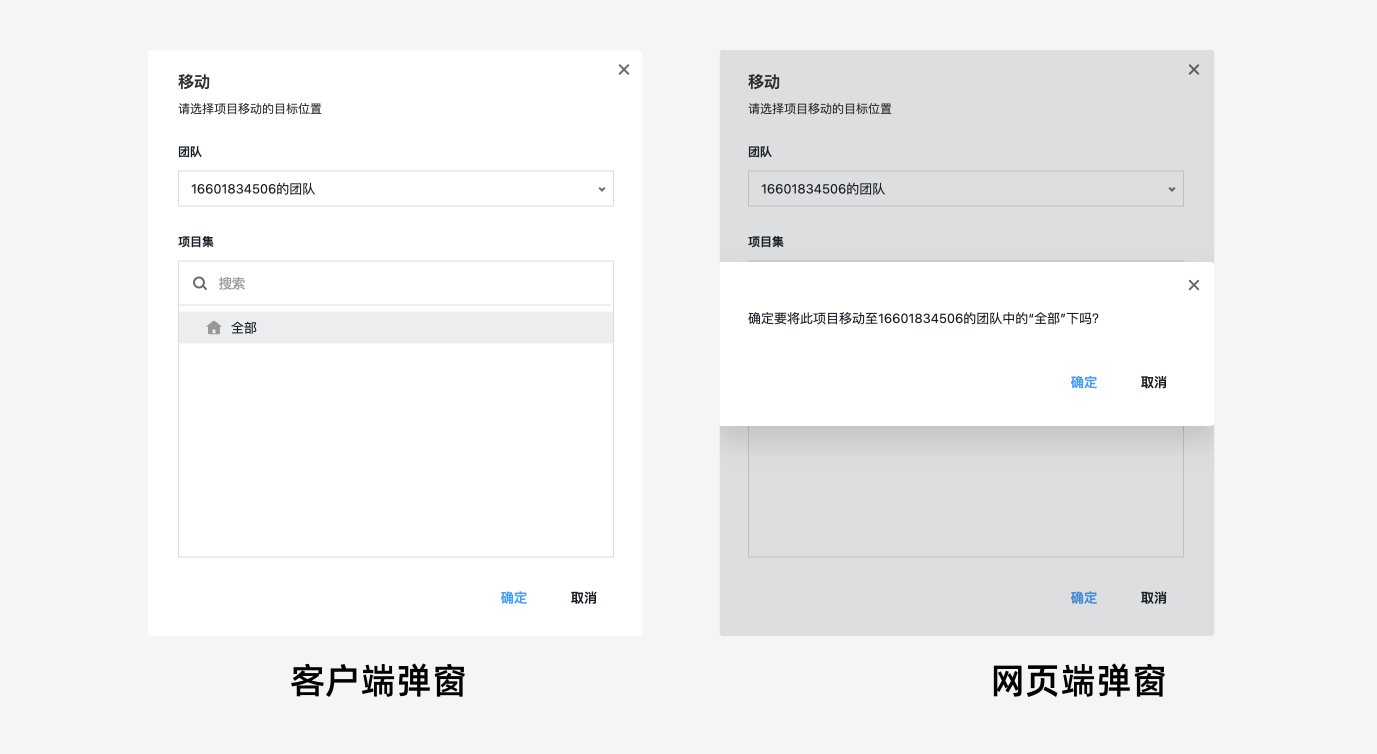Click 取消 at bottom of web-side Move dialog
Screen dimensions: 1377x754
click(1154, 598)
